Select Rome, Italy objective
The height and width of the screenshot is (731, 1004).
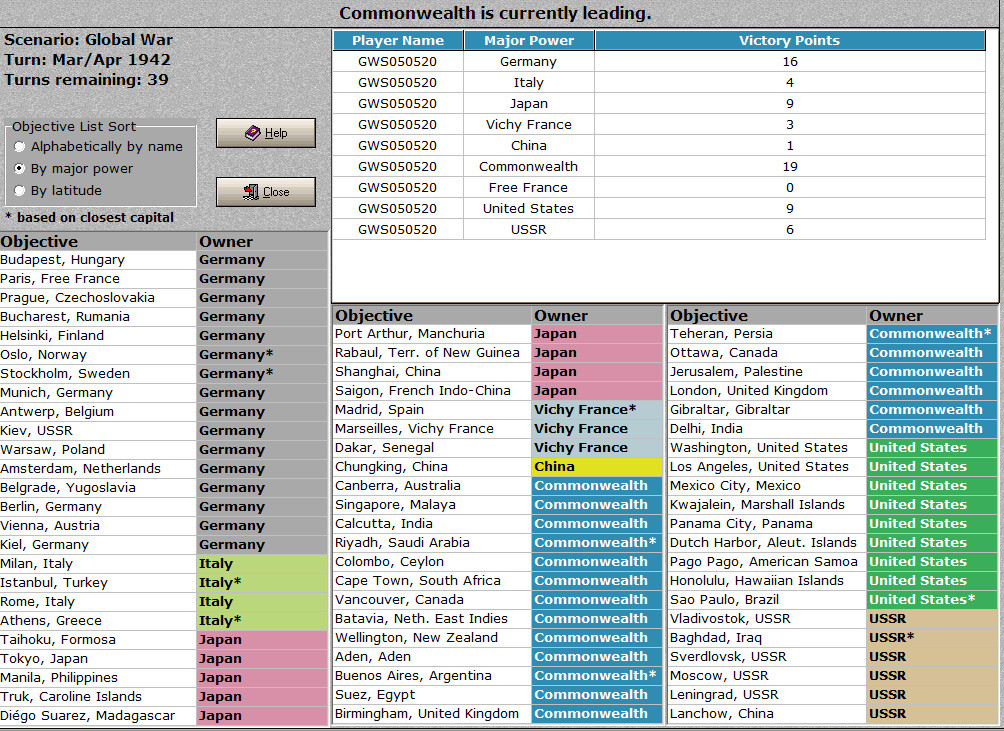97,602
